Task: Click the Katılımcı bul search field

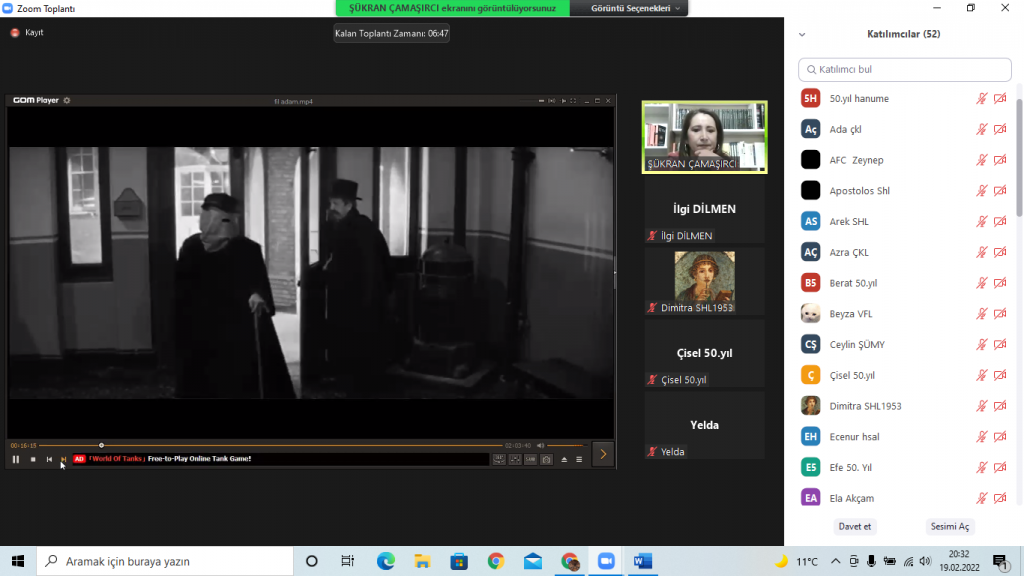Action: coord(904,69)
